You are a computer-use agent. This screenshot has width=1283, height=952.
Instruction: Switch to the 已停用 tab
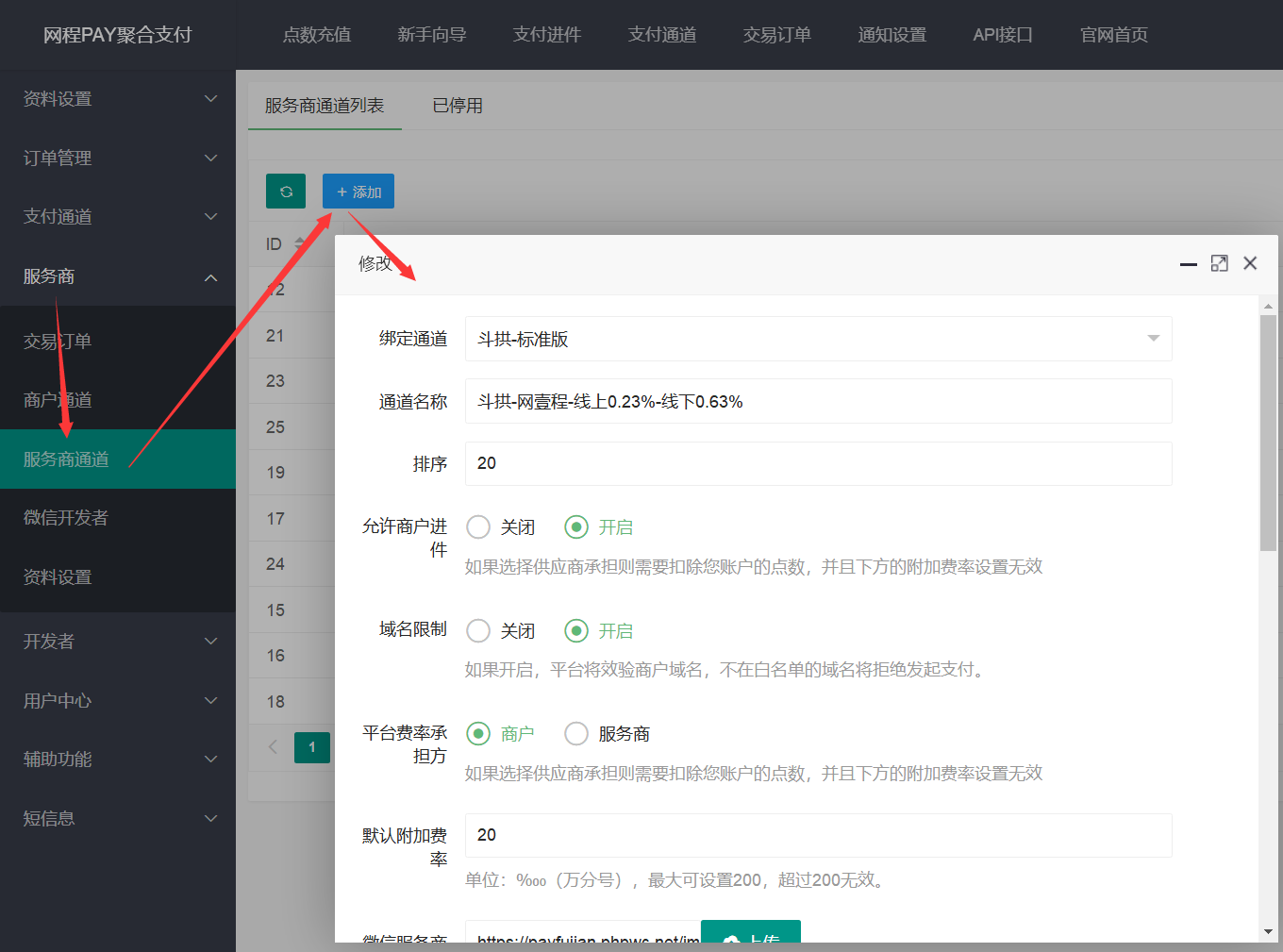458,106
